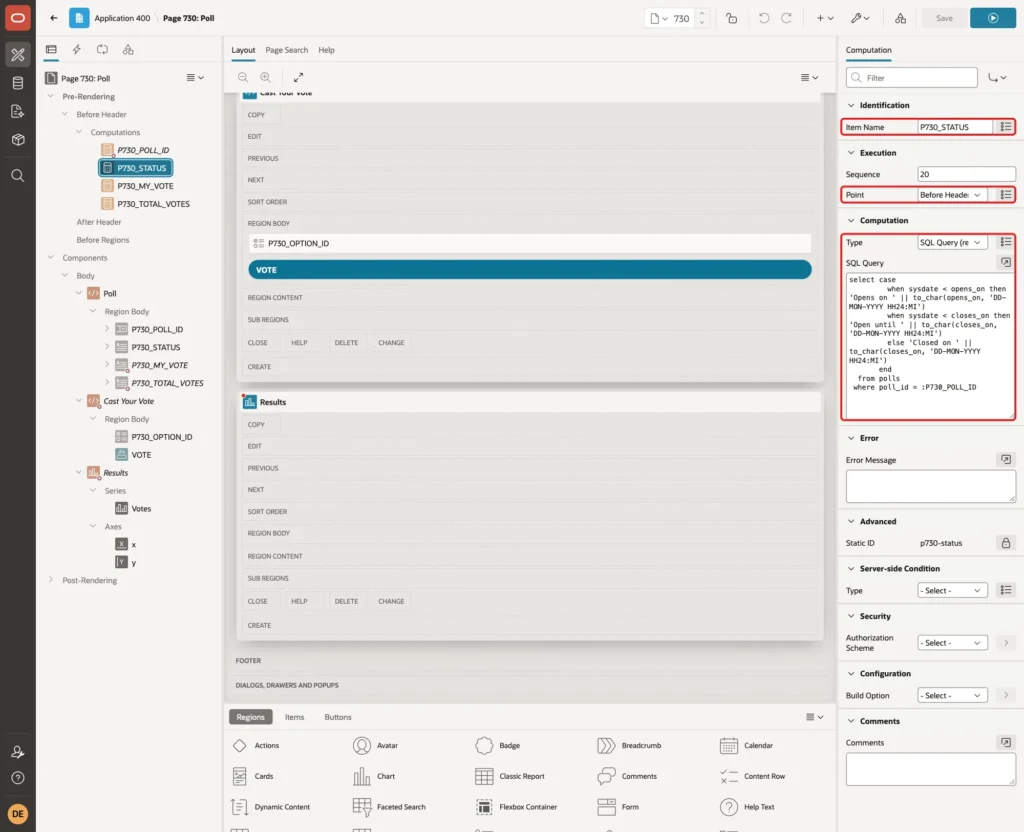The height and width of the screenshot is (832, 1024).
Task: Switch to Processing tab icon
Action: [x=103, y=50]
